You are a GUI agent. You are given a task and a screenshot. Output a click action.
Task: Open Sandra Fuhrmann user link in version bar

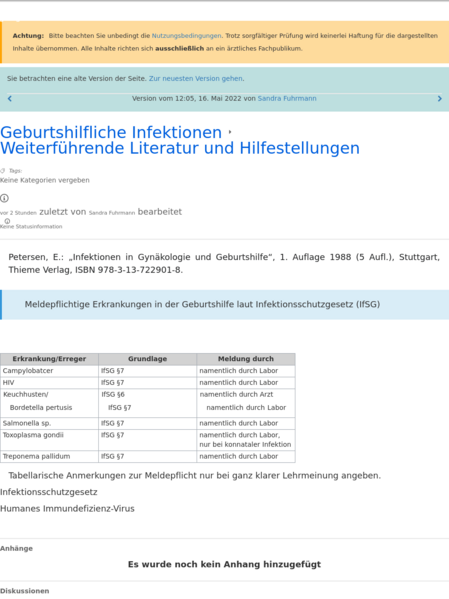287,98
